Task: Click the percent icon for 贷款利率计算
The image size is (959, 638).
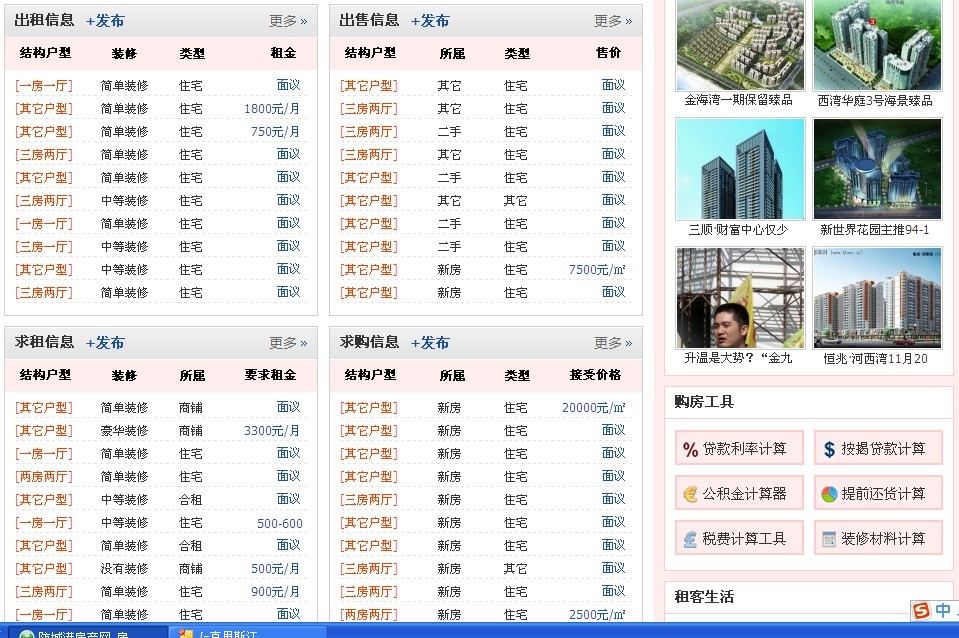Action: coord(691,449)
